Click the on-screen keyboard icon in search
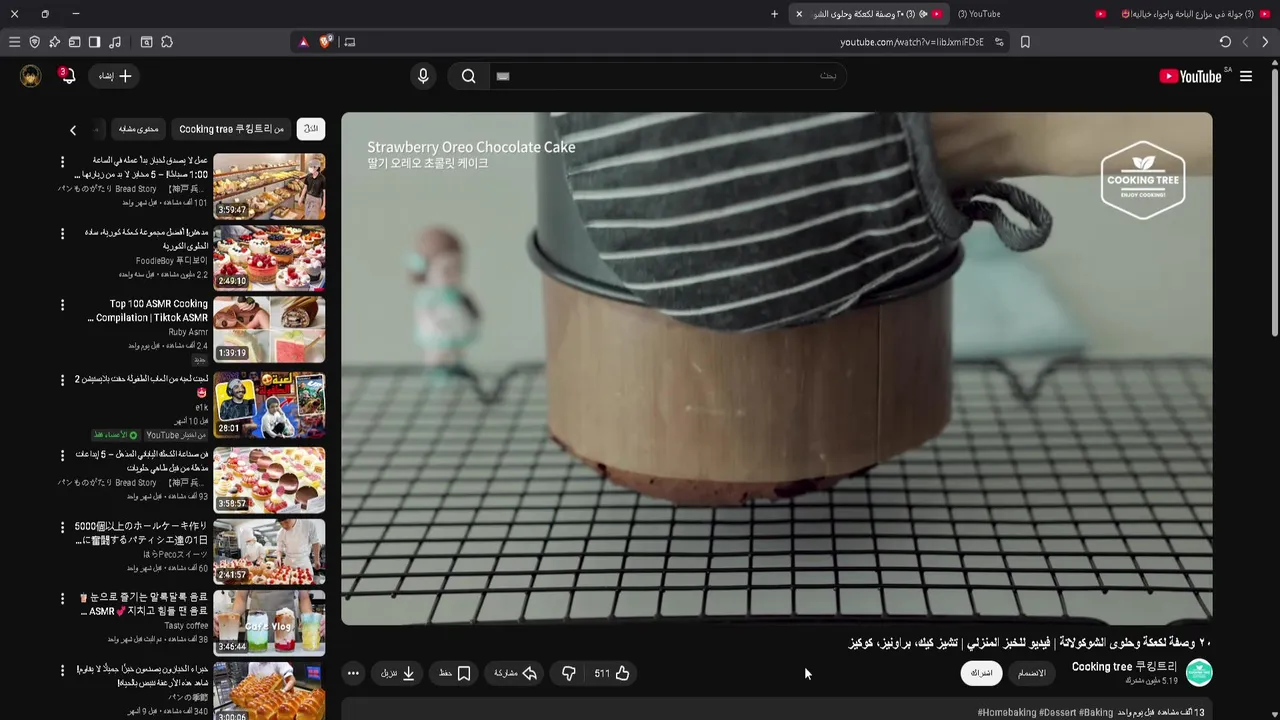 (503, 76)
